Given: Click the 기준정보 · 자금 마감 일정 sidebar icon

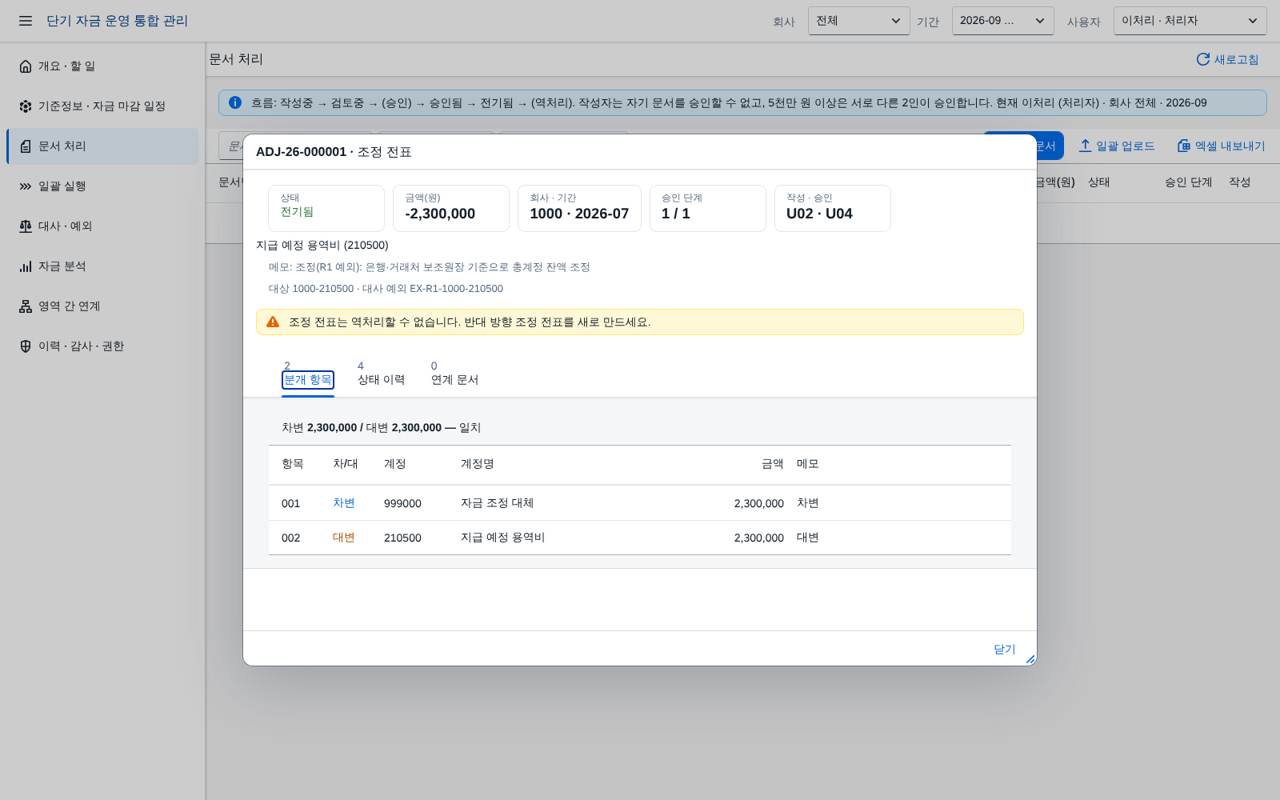Looking at the screenshot, I should 26,106.
